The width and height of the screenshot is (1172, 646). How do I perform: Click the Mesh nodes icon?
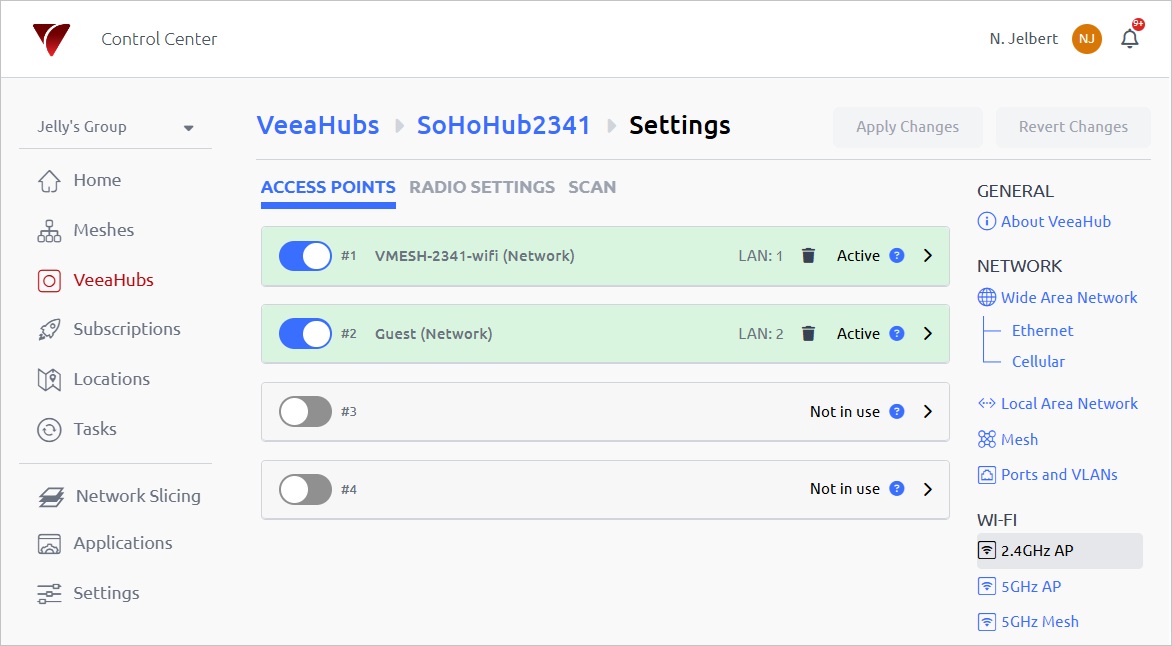(987, 439)
